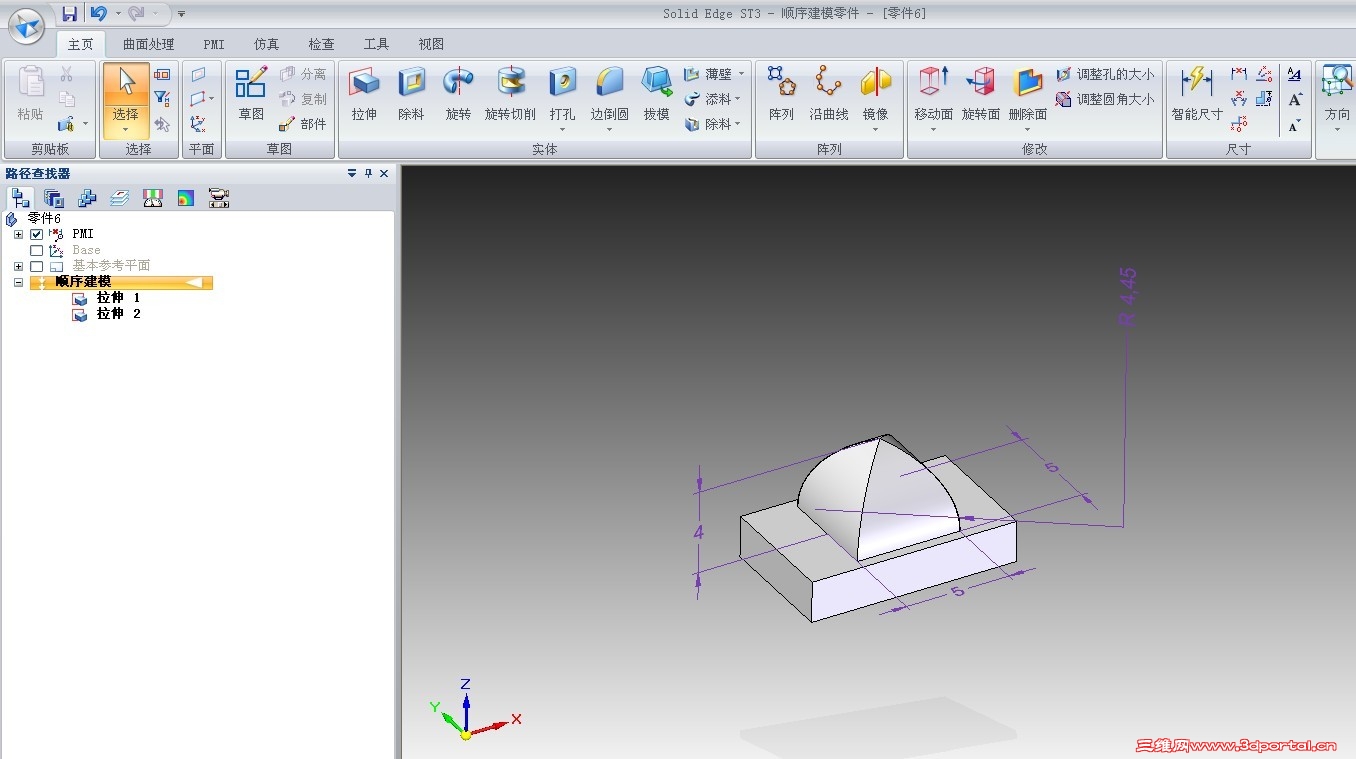Screen dimensions: 1356x759
Task: Select the 拉伸 extrude tool
Action: [x=364, y=96]
